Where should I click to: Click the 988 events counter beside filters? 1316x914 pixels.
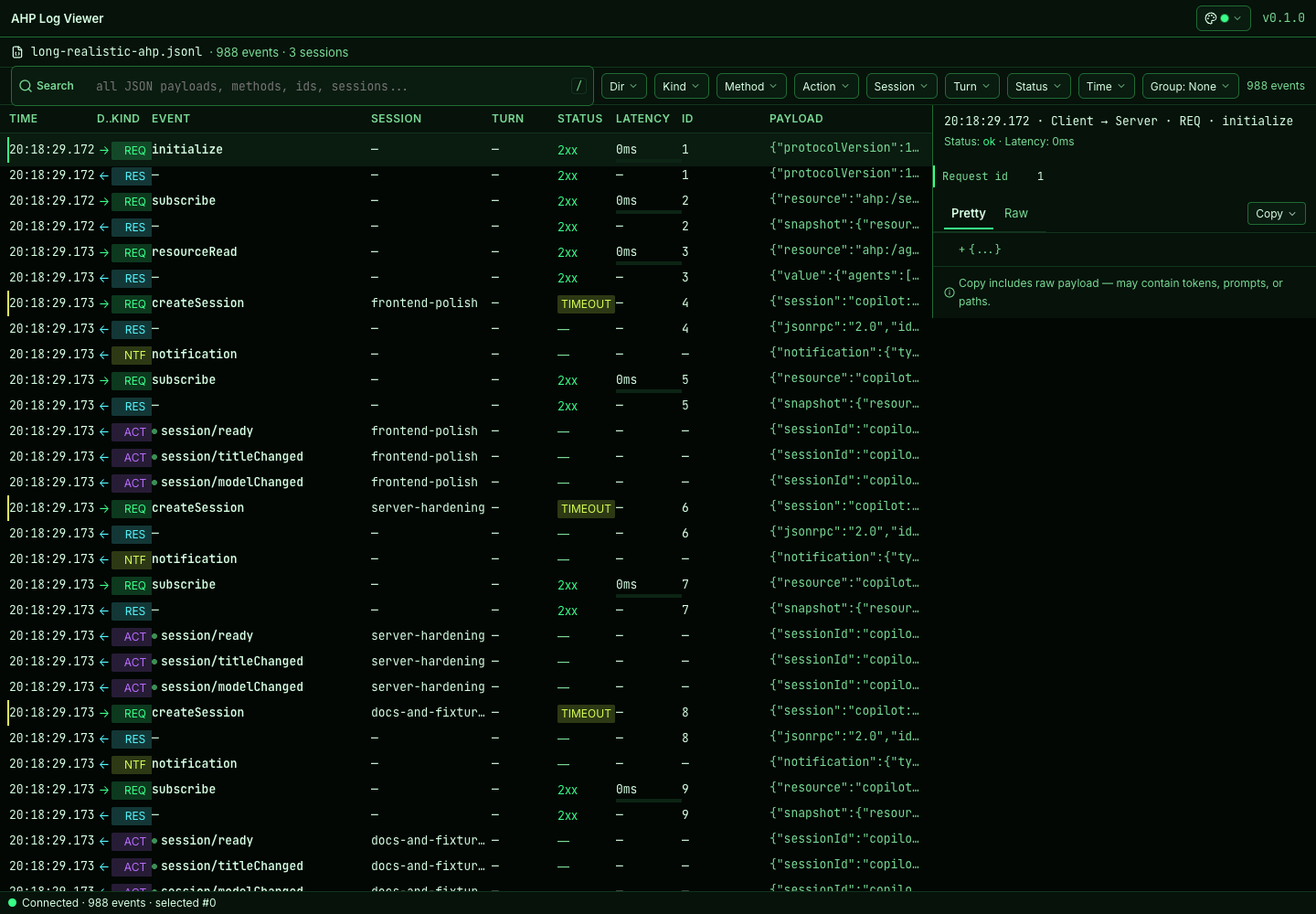[x=1276, y=86]
